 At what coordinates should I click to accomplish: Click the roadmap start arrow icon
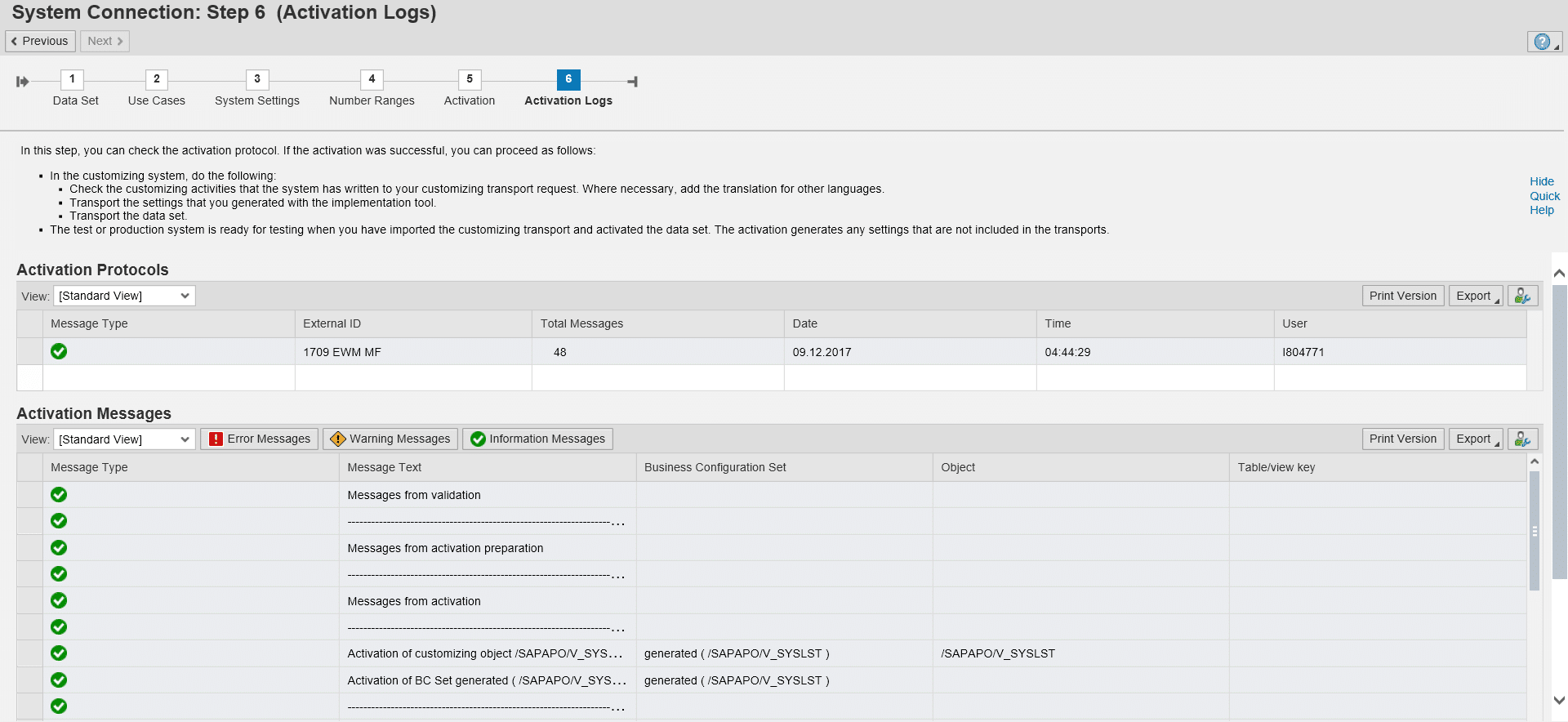tap(23, 82)
